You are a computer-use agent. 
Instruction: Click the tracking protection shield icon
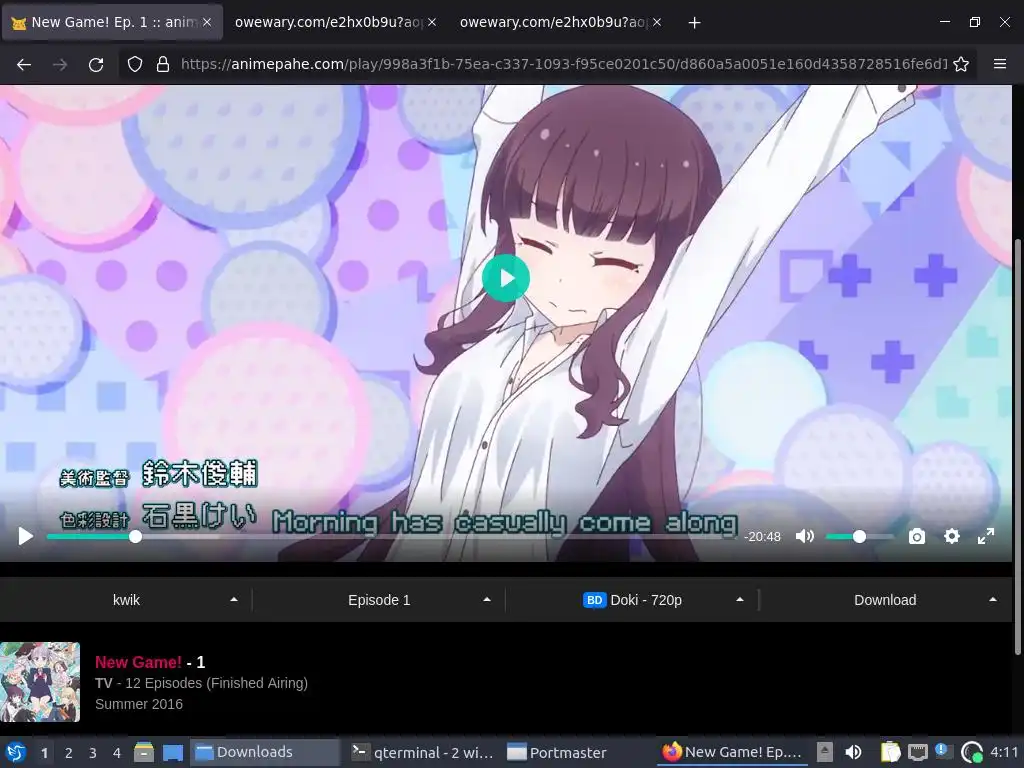point(135,64)
